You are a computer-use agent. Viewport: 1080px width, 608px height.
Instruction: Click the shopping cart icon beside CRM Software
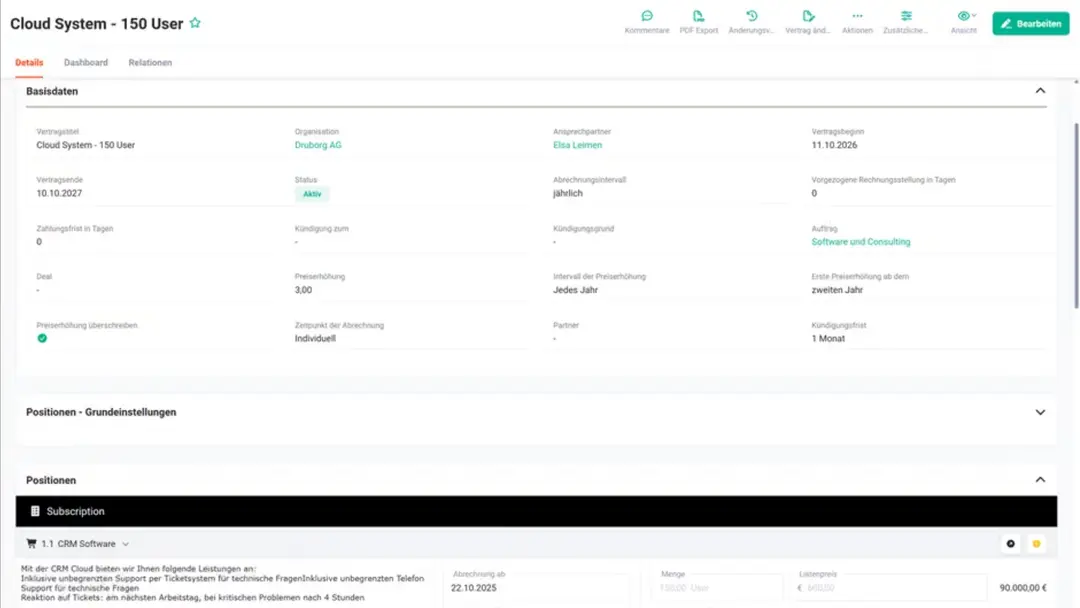point(31,543)
